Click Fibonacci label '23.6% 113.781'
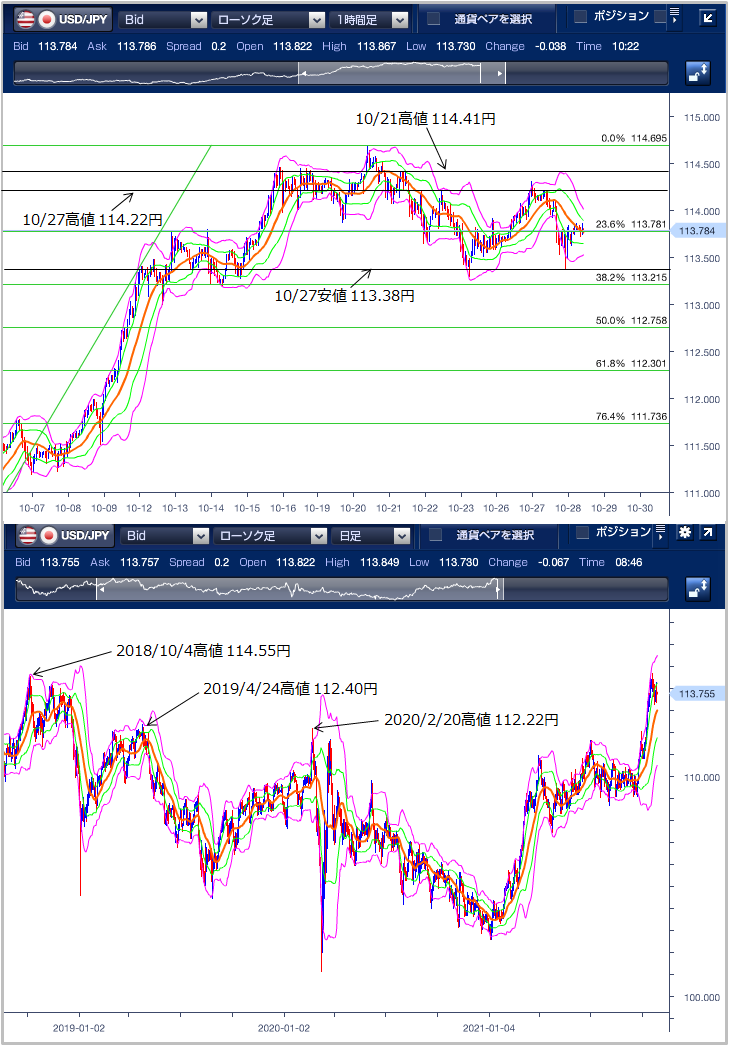This screenshot has width=729, height=1046. (x=631, y=224)
